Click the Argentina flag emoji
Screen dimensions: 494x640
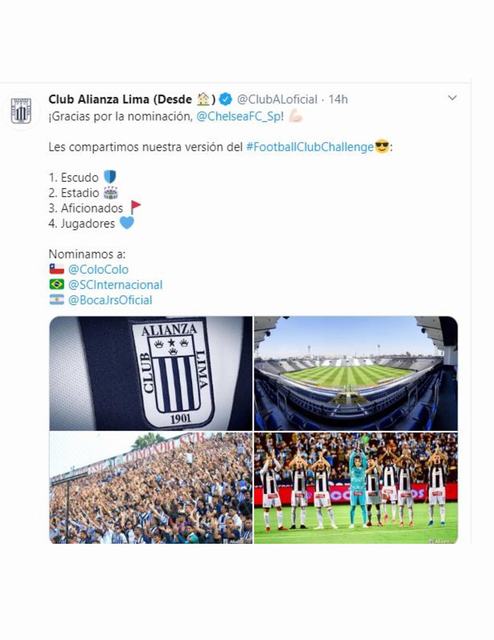coord(57,300)
